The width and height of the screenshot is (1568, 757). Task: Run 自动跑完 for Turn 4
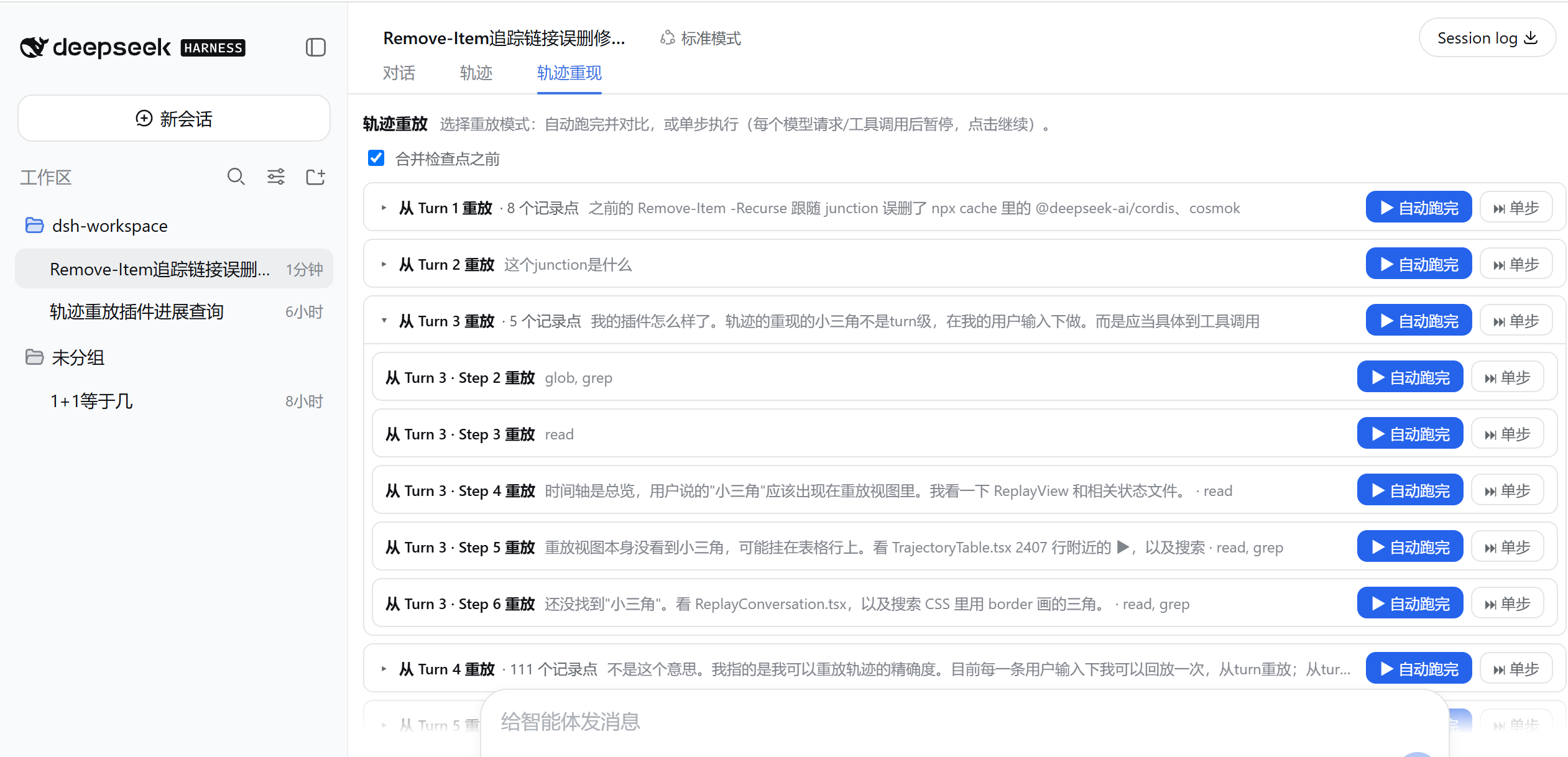pos(1419,669)
